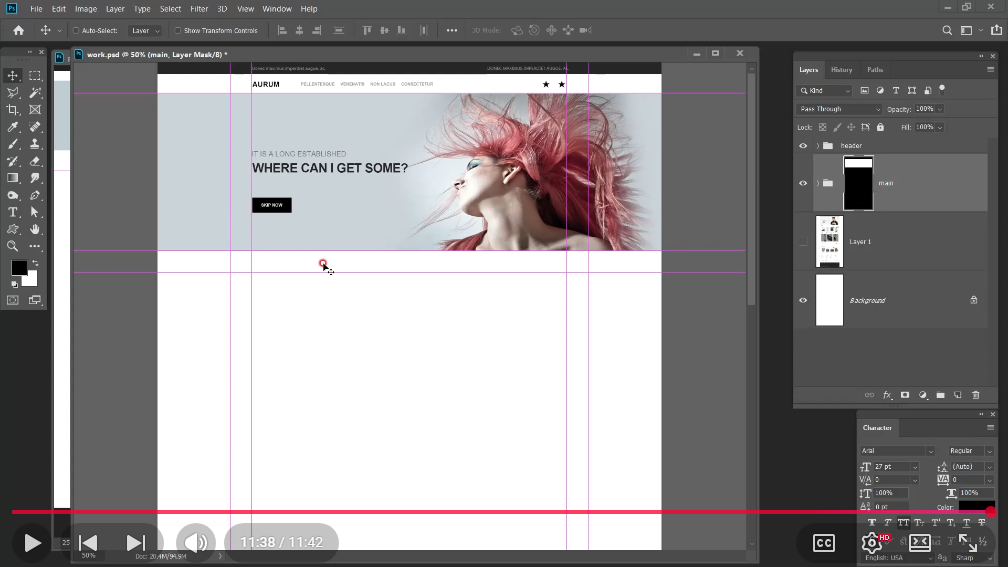Screen dimensions: 1008x567
Task: Open Photoshop search magnifier icon
Action: [947, 30]
